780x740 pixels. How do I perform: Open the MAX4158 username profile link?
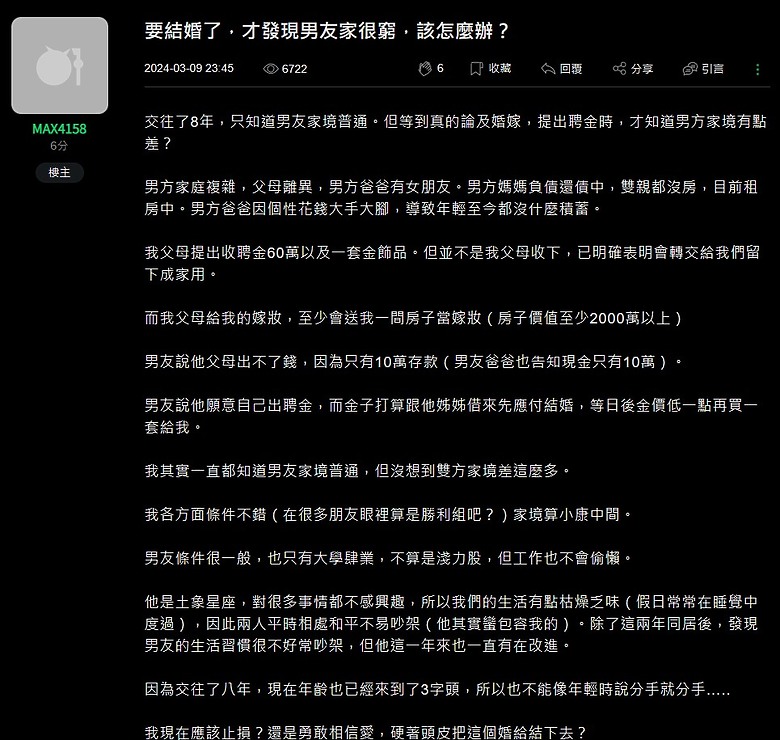tap(59, 129)
